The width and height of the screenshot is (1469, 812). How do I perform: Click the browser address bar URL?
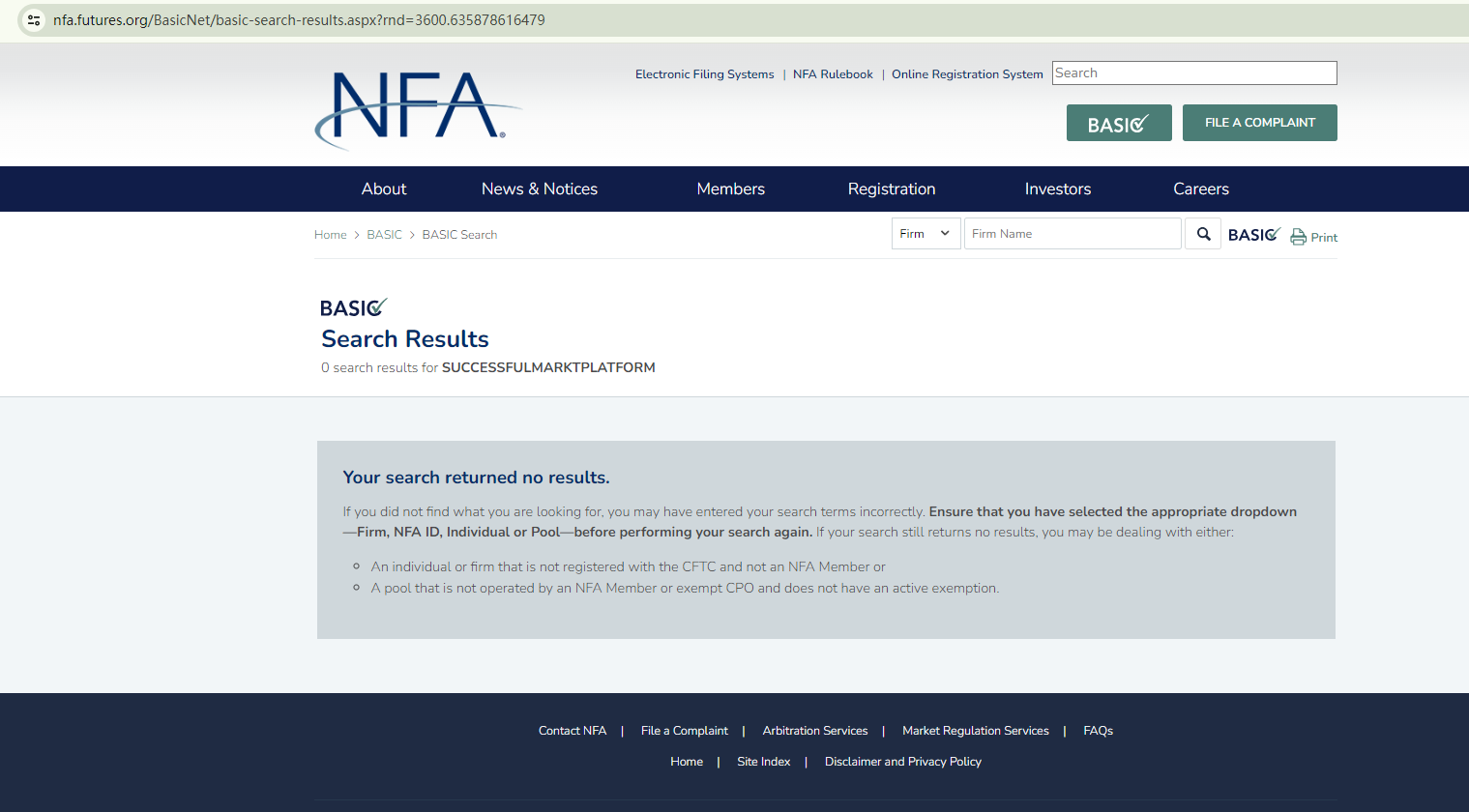(299, 20)
